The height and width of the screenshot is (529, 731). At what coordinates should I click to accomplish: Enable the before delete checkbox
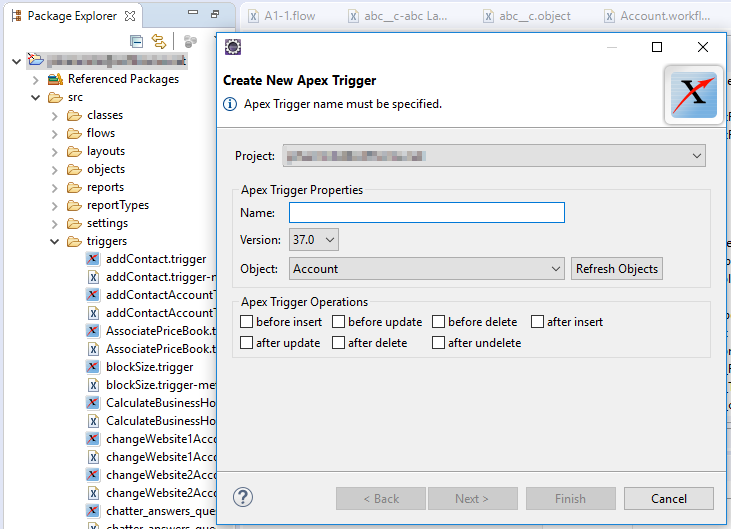tap(438, 322)
